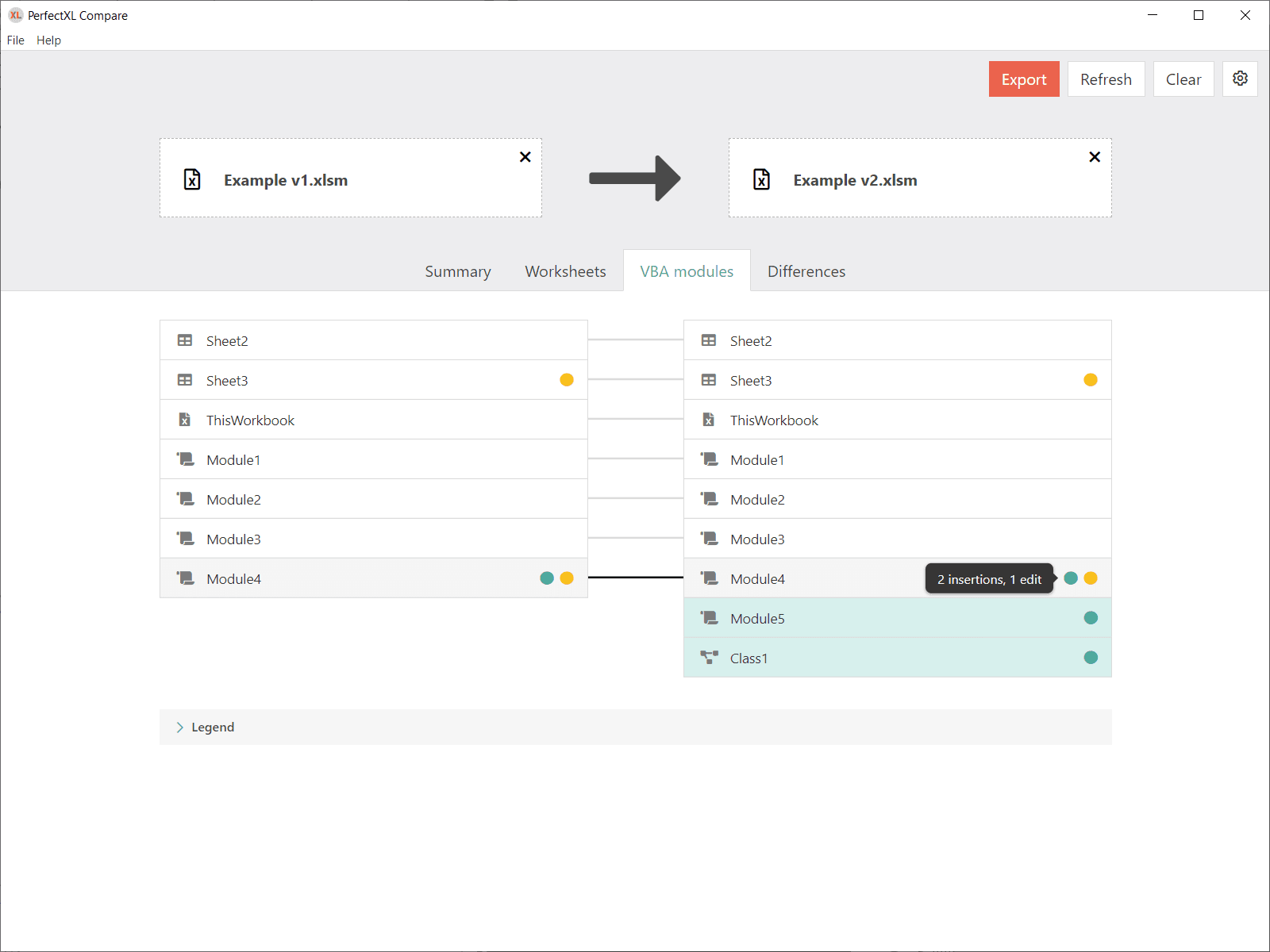Click the Excel file icon beside Example v1.xlsm
Image resolution: width=1270 pixels, height=952 pixels.
(x=192, y=180)
